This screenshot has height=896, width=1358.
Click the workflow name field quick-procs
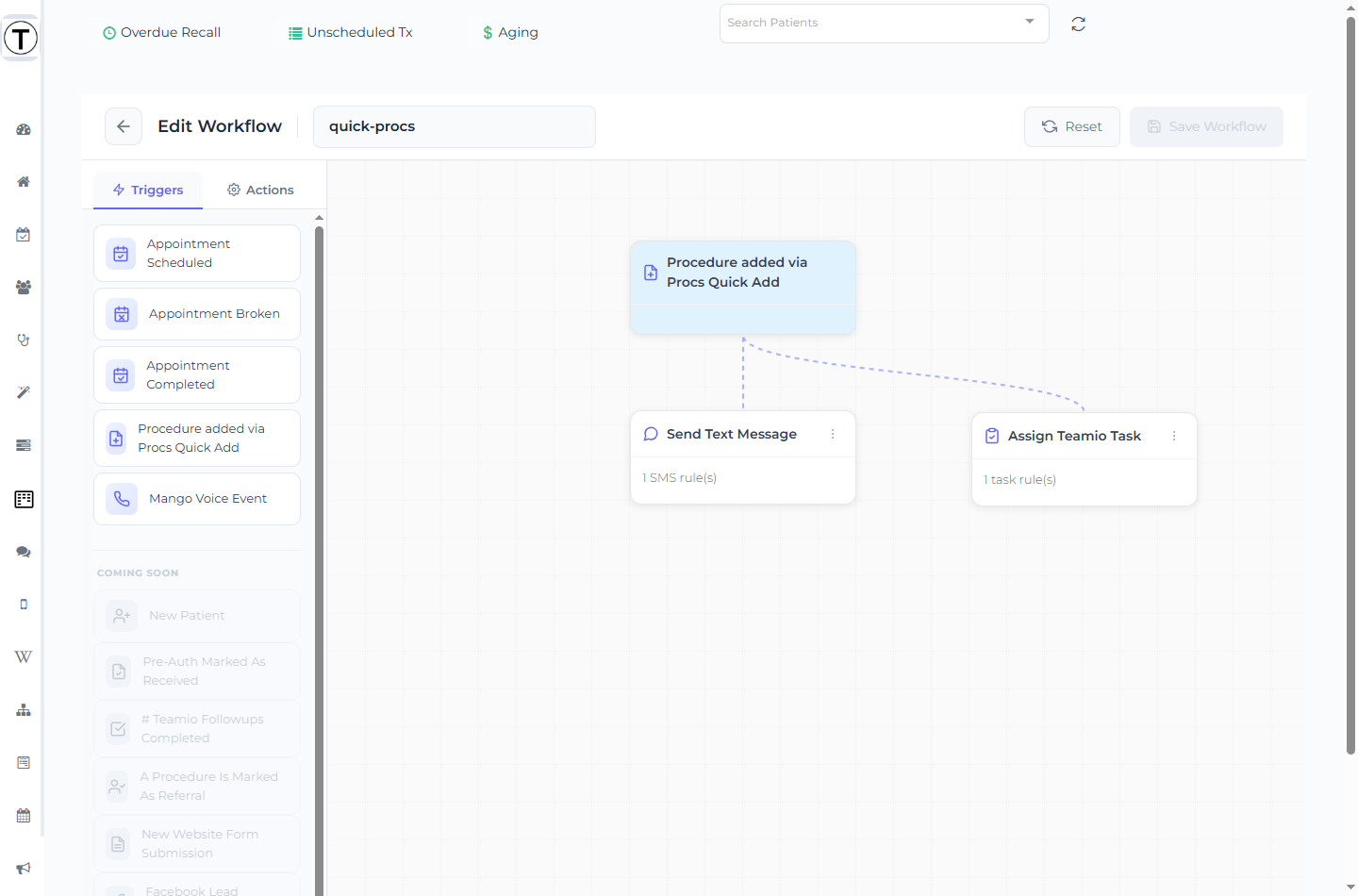(455, 126)
